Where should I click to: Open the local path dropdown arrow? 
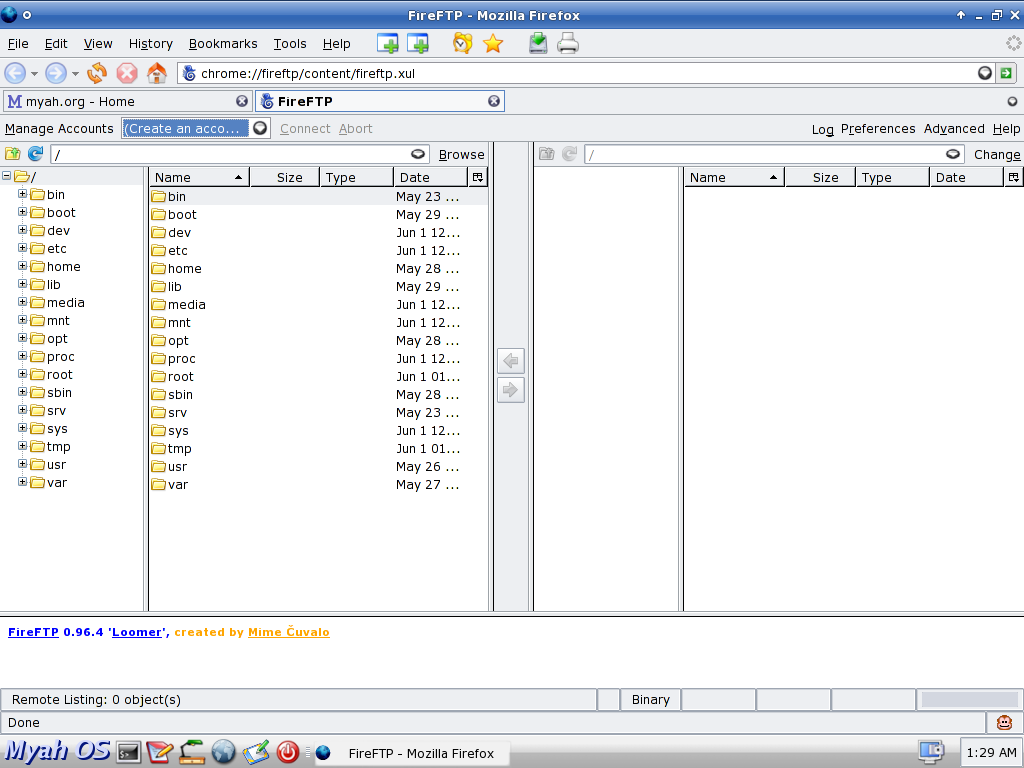pos(418,154)
